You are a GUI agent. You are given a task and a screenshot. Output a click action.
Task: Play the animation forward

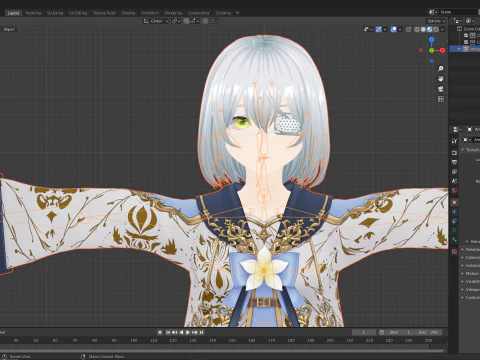(x=188, y=332)
